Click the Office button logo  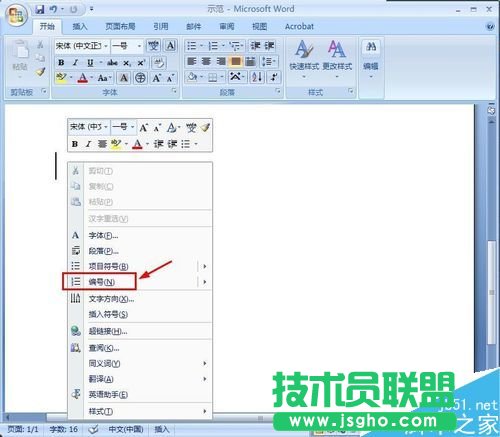(16, 15)
